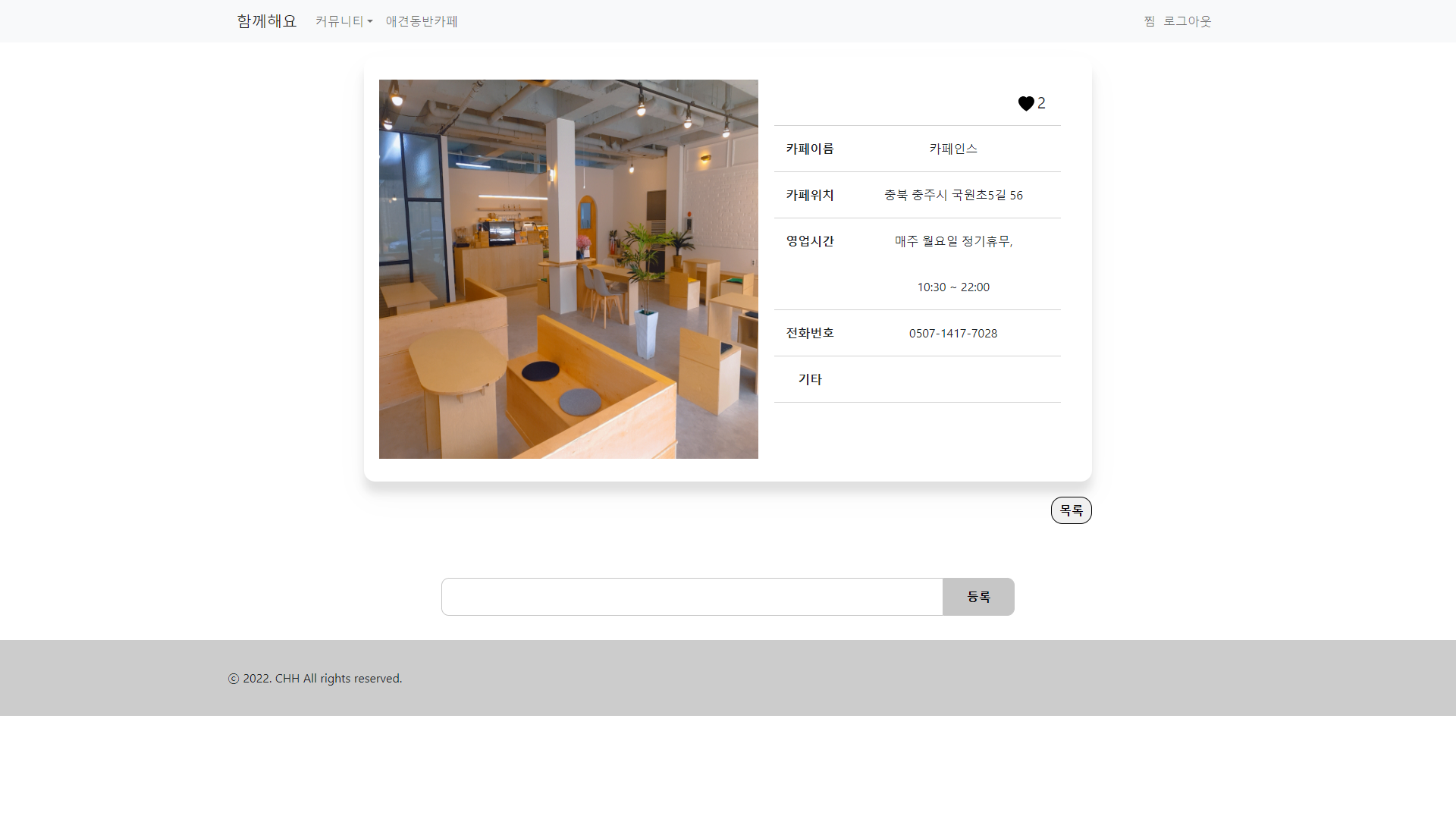Click 로그아웃 to sign out

1187,21
